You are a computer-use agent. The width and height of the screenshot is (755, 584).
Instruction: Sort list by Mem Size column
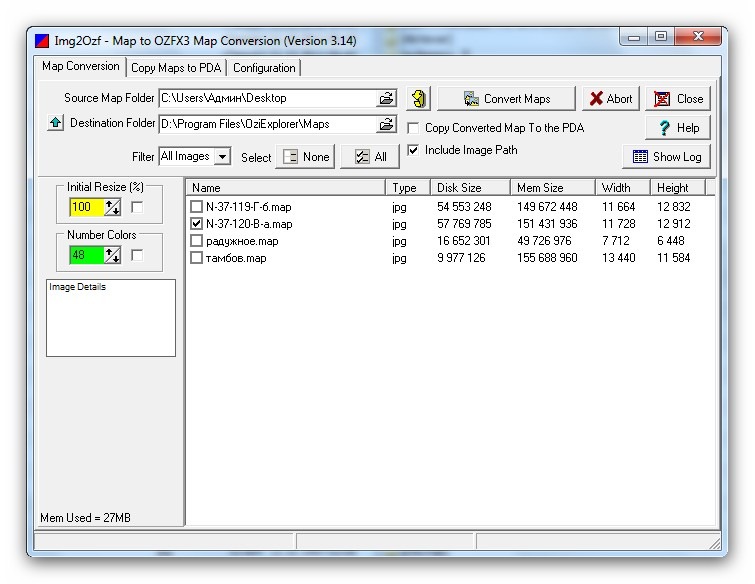click(x=552, y=188)
